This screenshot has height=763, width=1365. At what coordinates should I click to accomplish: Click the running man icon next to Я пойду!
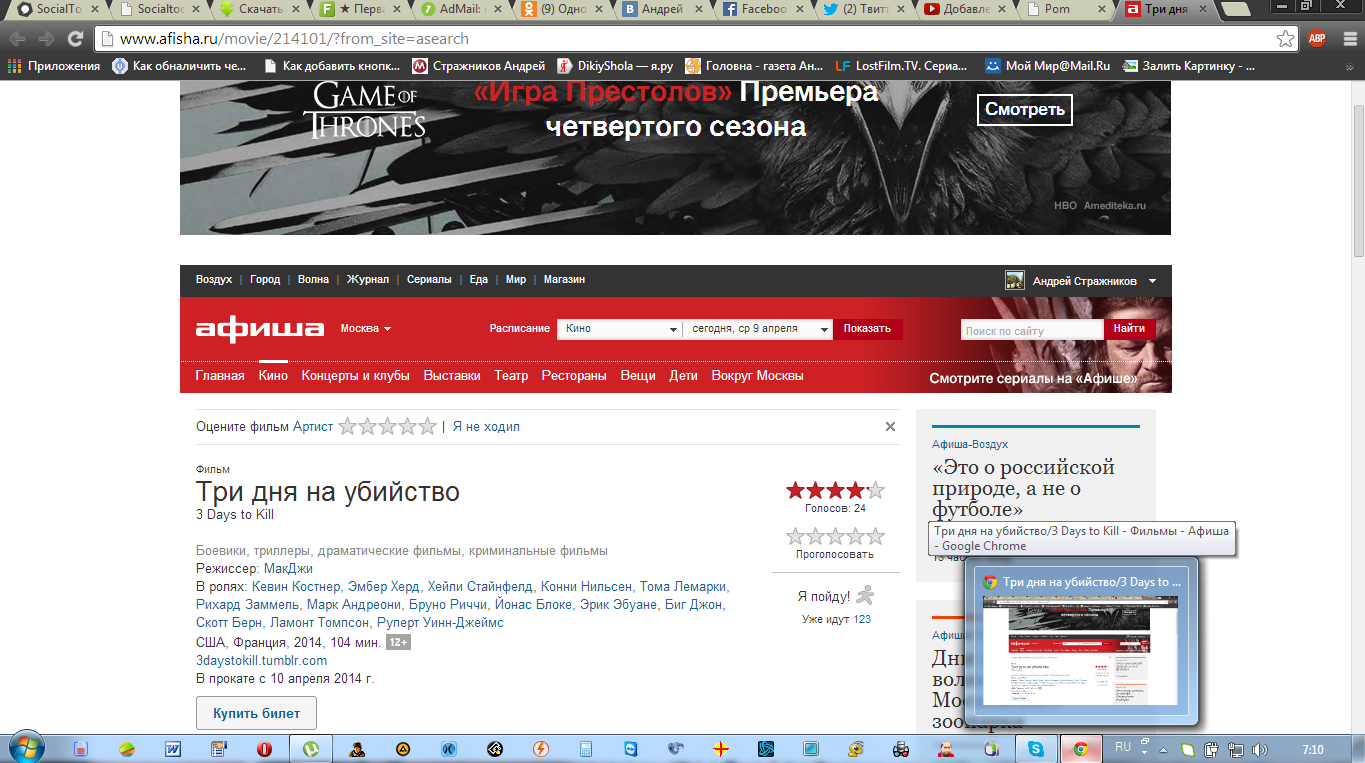coord(865,595)
